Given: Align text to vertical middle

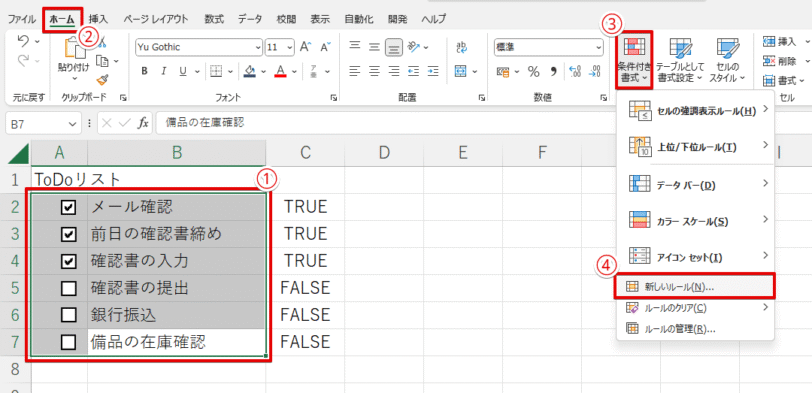Looking at the screenshot, I should pos(374,47).
